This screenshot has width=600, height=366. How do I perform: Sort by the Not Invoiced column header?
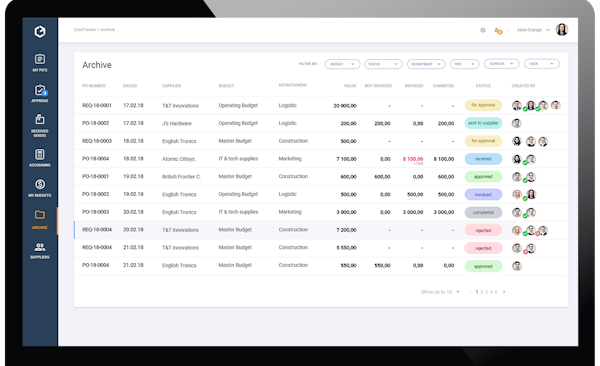tap(378, 86)
